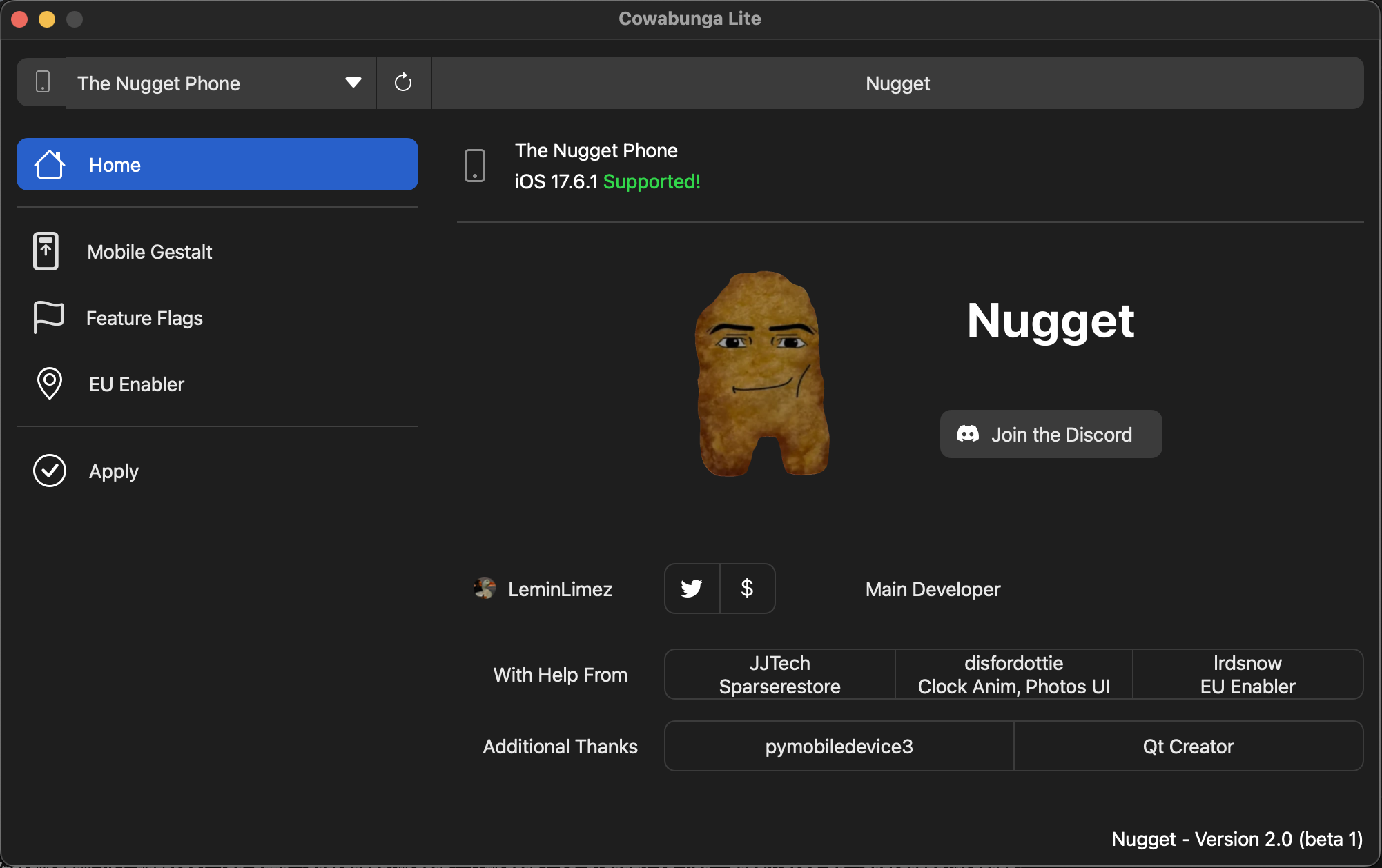The height and width of the screenshot is (868, 1382).
Task: Click the dollar sign donate icon
Action: [747, 589]
